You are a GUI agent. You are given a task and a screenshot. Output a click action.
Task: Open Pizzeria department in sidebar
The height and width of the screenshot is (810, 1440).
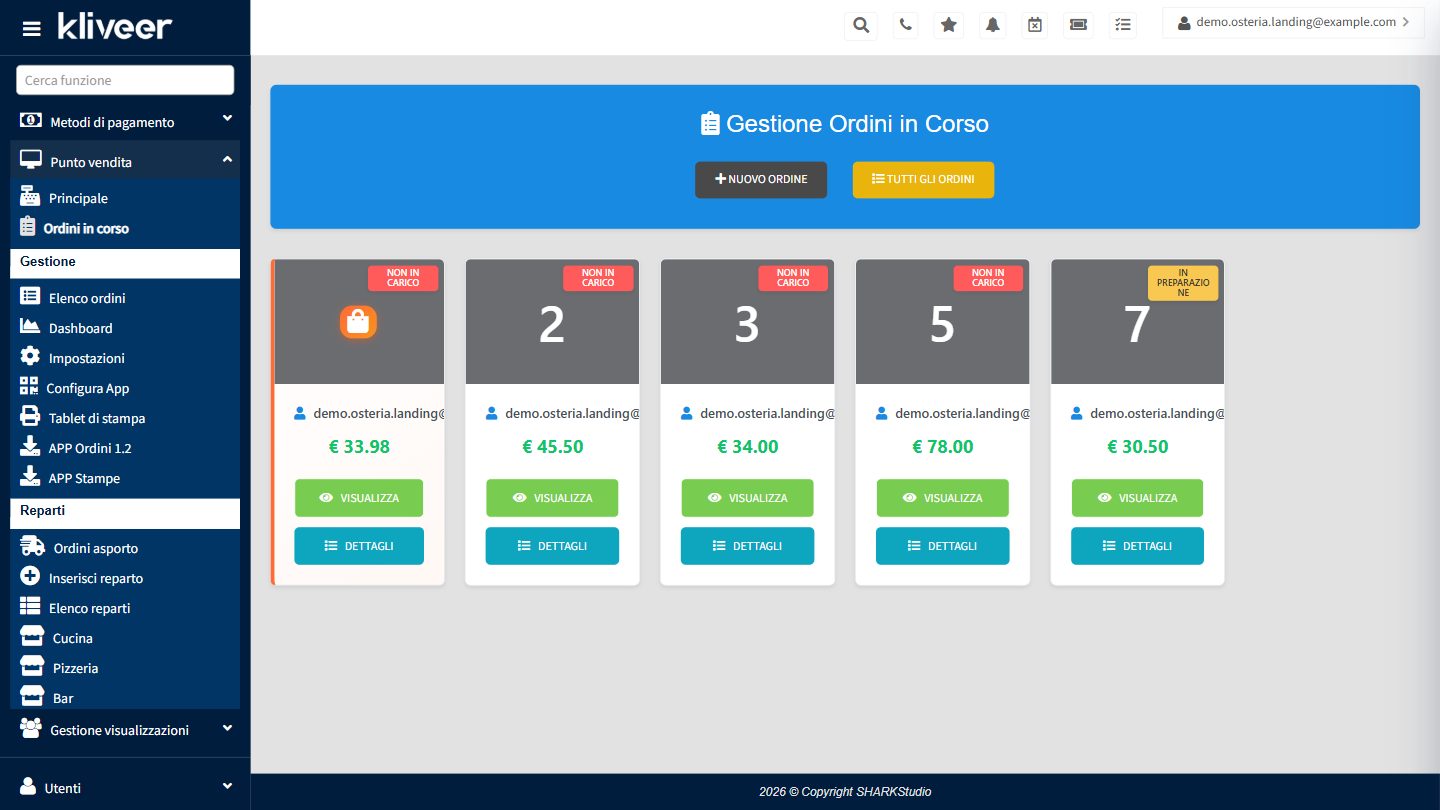pos(125,668)
